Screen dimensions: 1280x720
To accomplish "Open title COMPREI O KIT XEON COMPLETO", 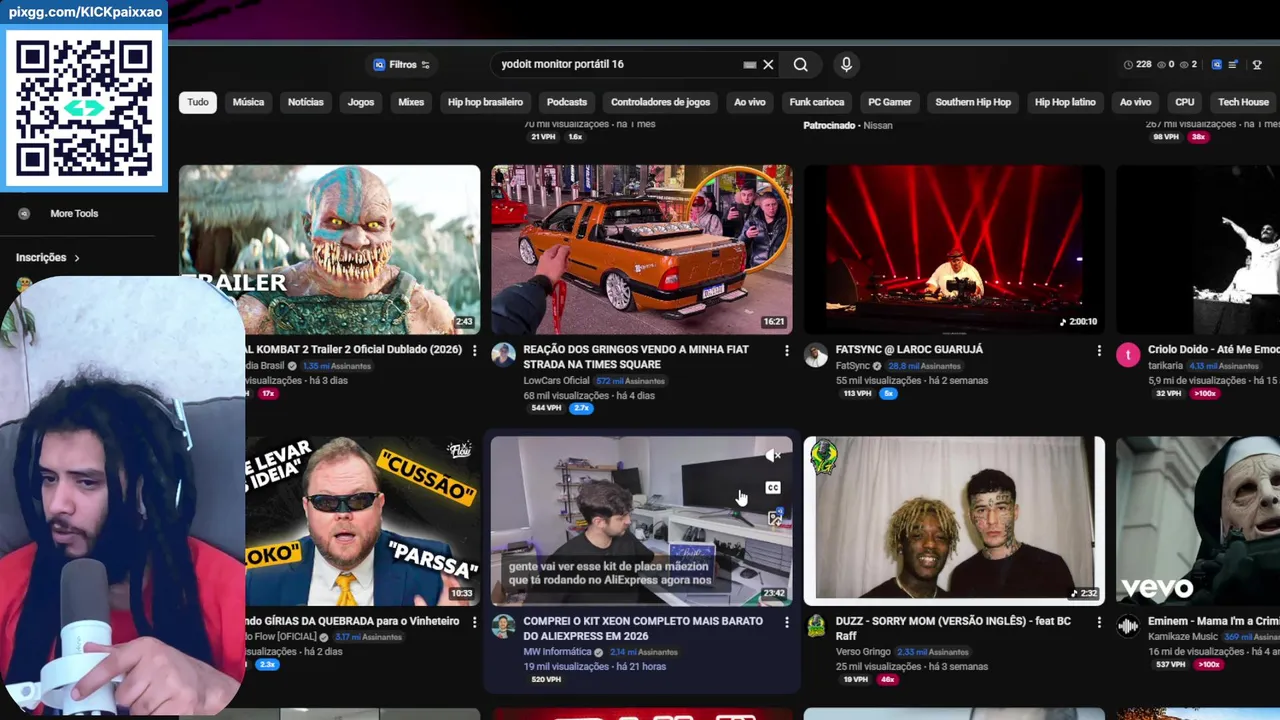I will point(643,628).
